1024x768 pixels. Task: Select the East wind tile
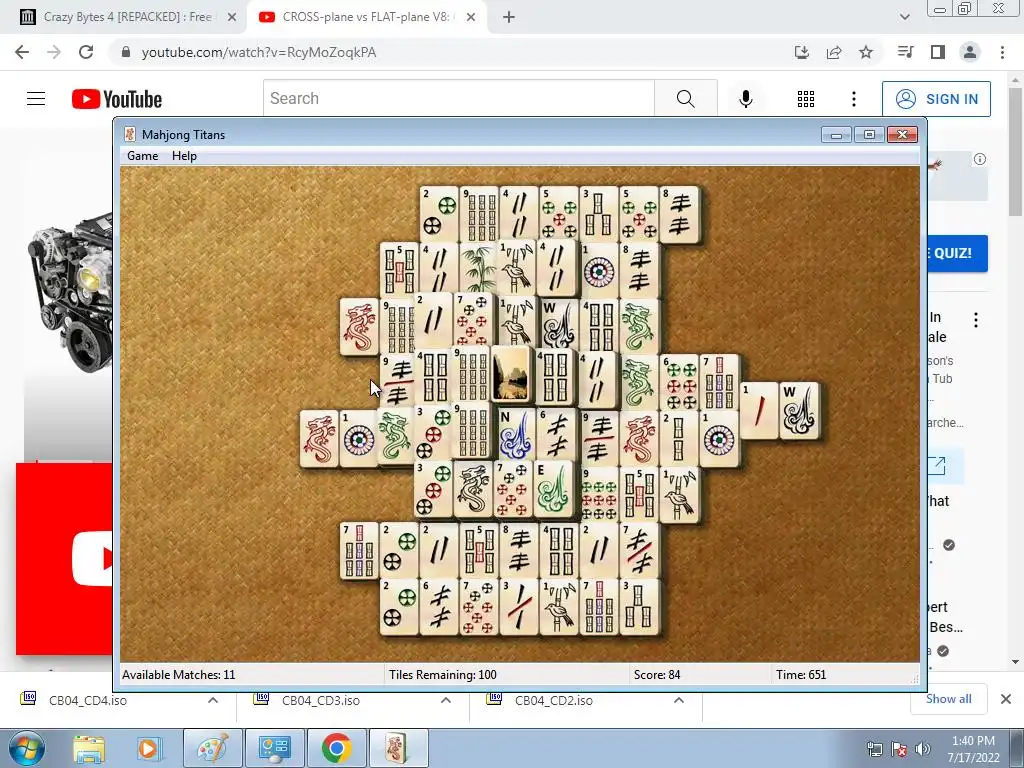[554, 488]
